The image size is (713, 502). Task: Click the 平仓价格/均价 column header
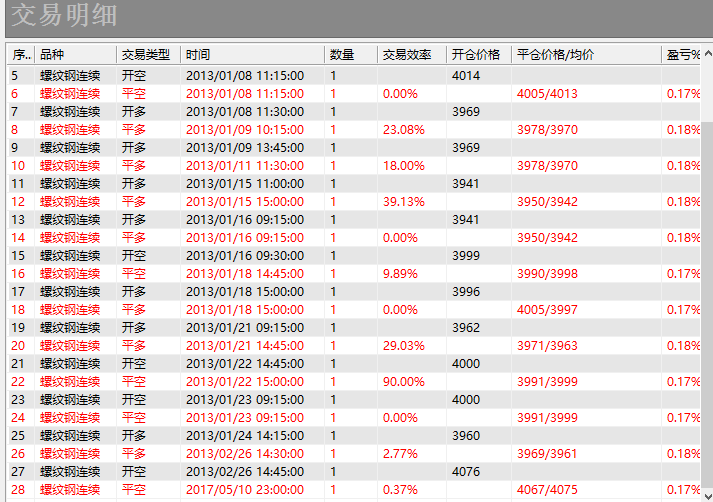tap(587, 55)
